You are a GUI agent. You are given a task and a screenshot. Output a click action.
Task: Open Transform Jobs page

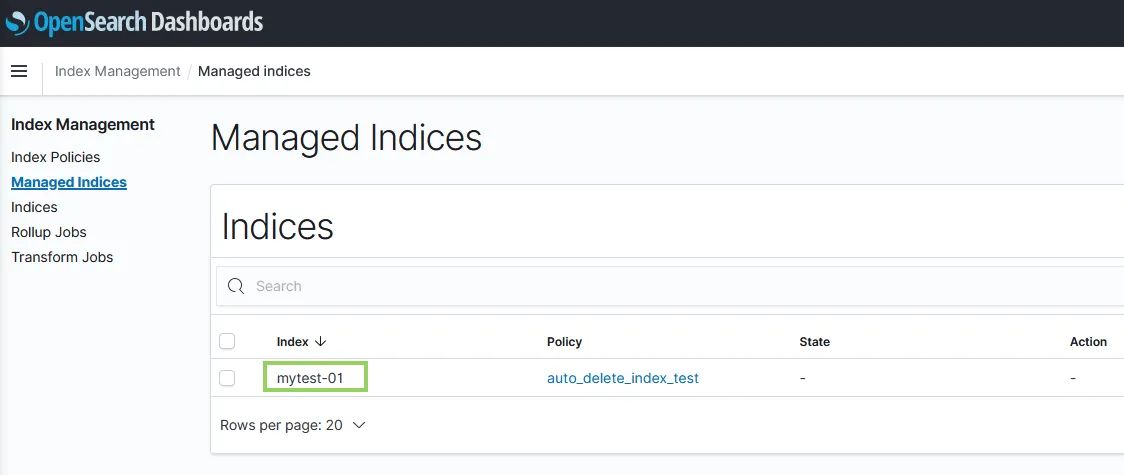62,257
